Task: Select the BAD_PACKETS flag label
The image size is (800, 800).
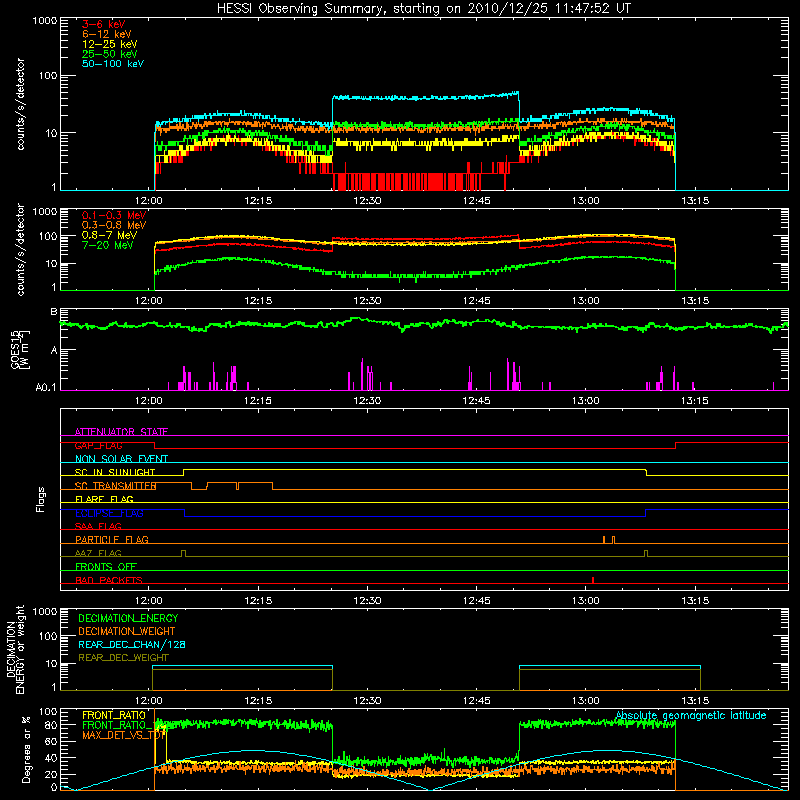Action: pyautogui.click(x=109, y=580)
